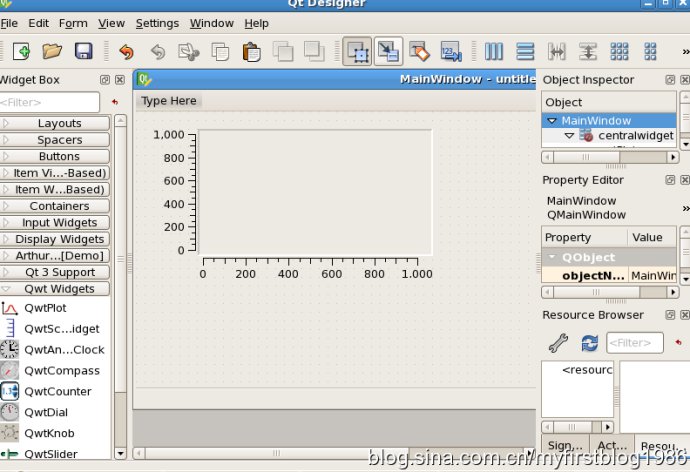Open the Form menu
The height and width of the screenshot is (472, 690).
(73, 23)
